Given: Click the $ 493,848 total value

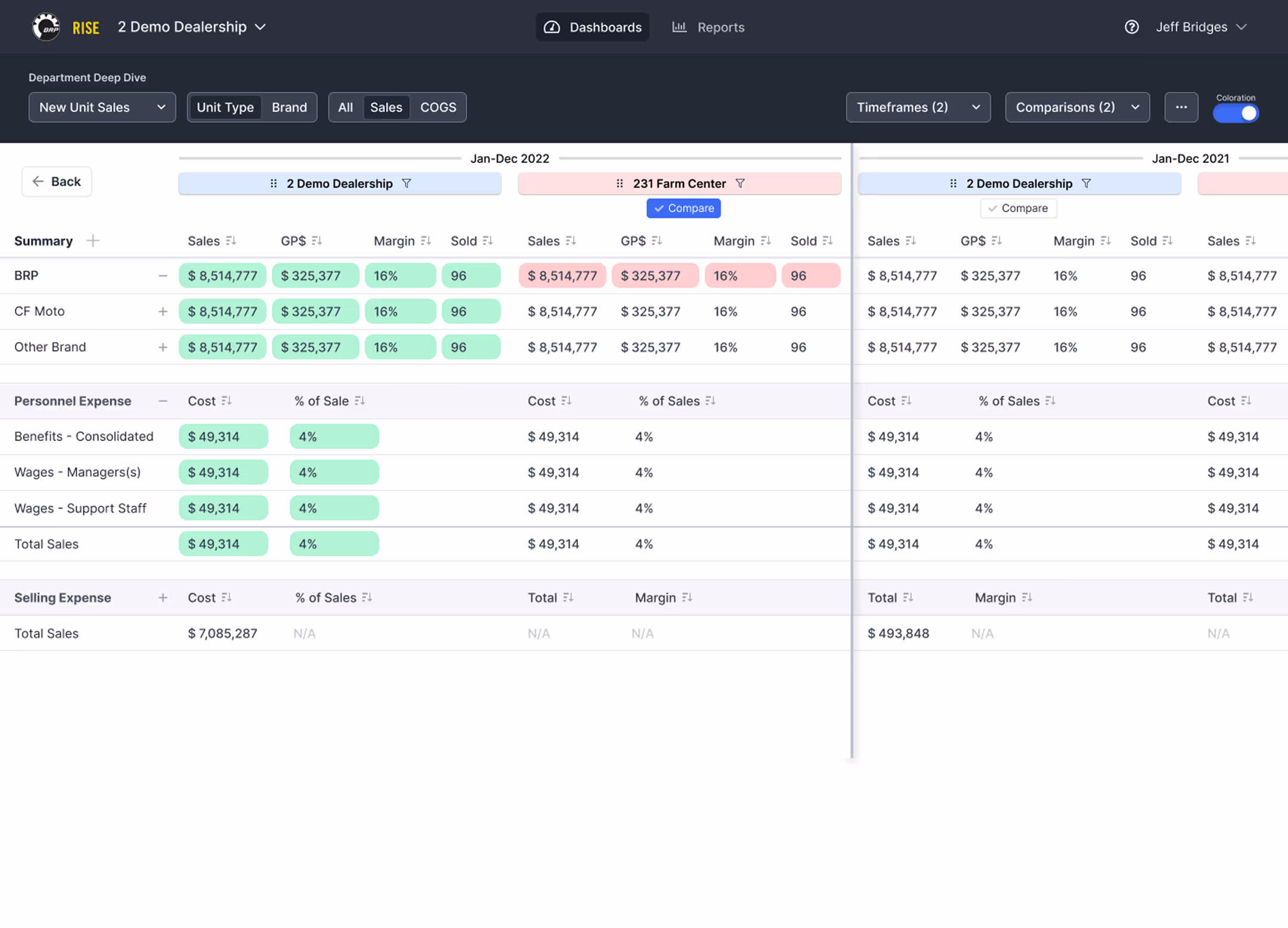Looking at the screenshot, I should tap(898, 634).
